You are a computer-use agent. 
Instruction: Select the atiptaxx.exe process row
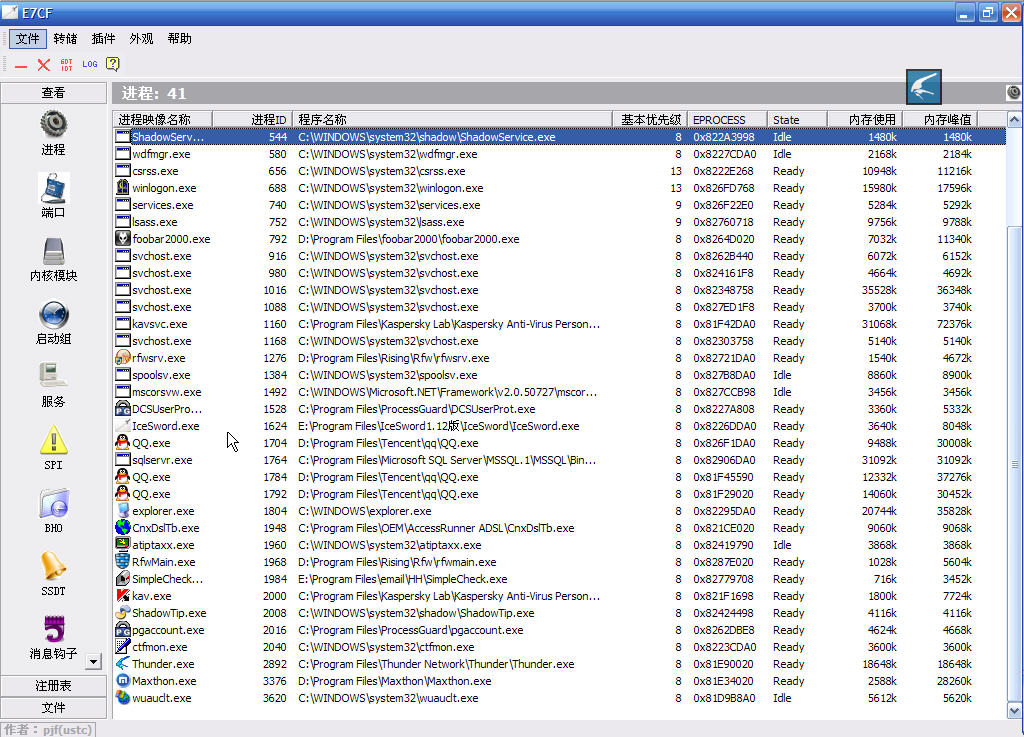click(x=559, y=544)
